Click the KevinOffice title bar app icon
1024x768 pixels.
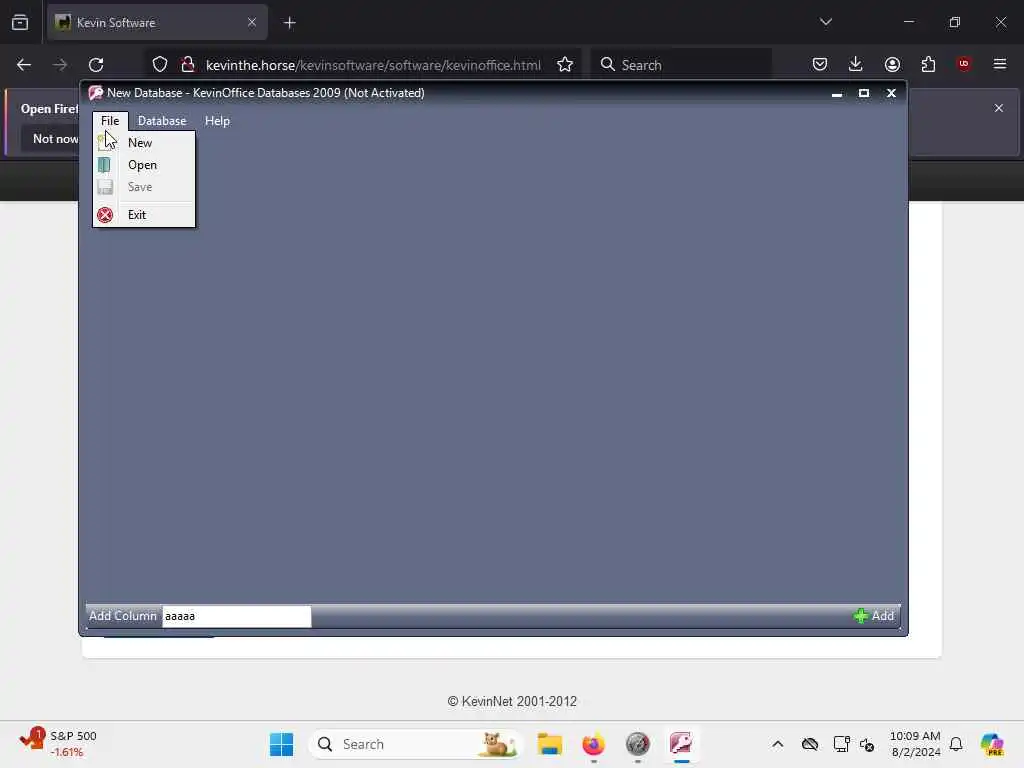(96, 93)
